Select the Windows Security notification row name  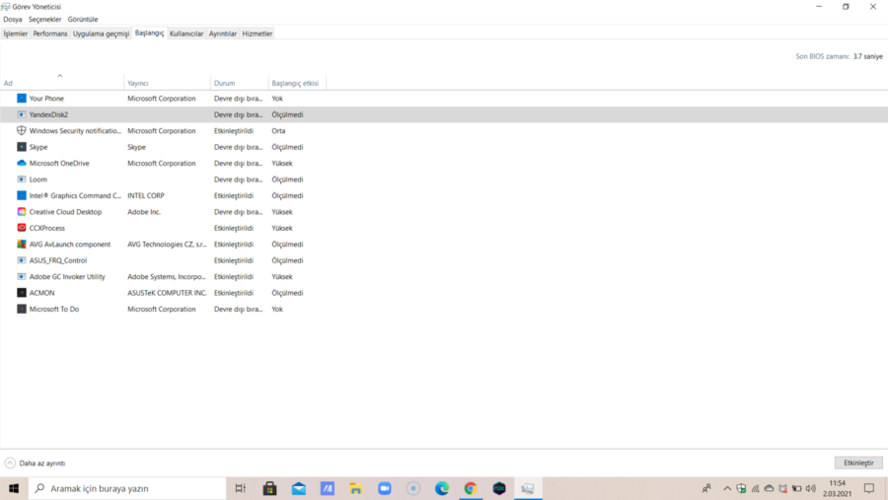click(x=75, y=130)
